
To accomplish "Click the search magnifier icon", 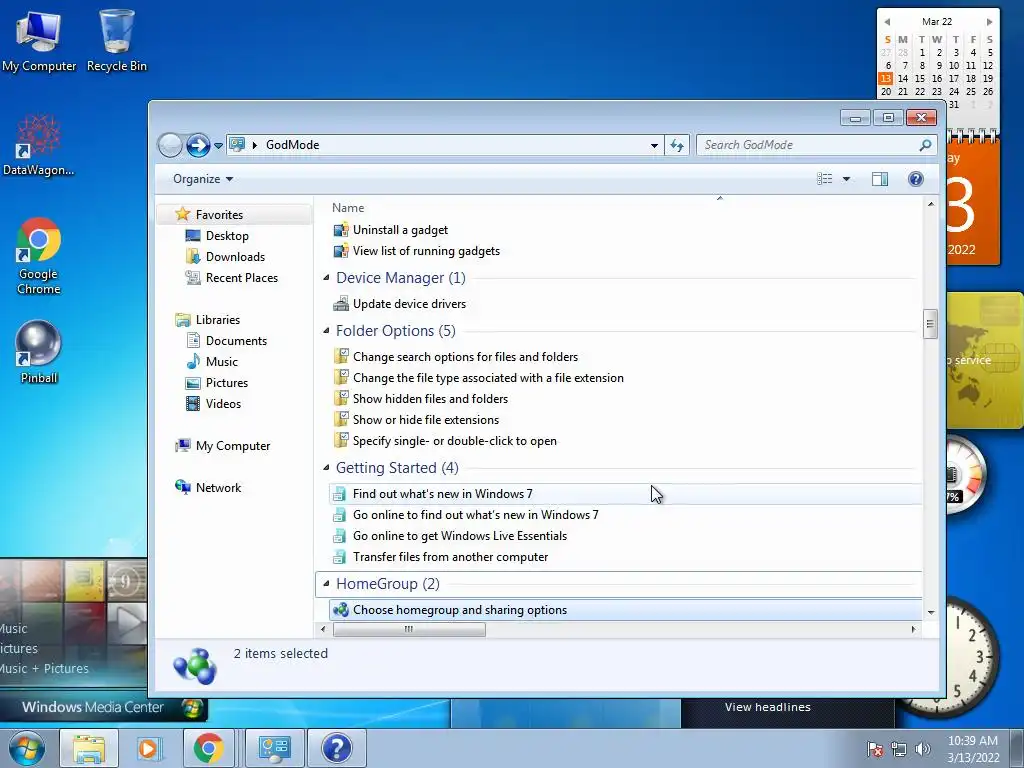I will 925,145.
